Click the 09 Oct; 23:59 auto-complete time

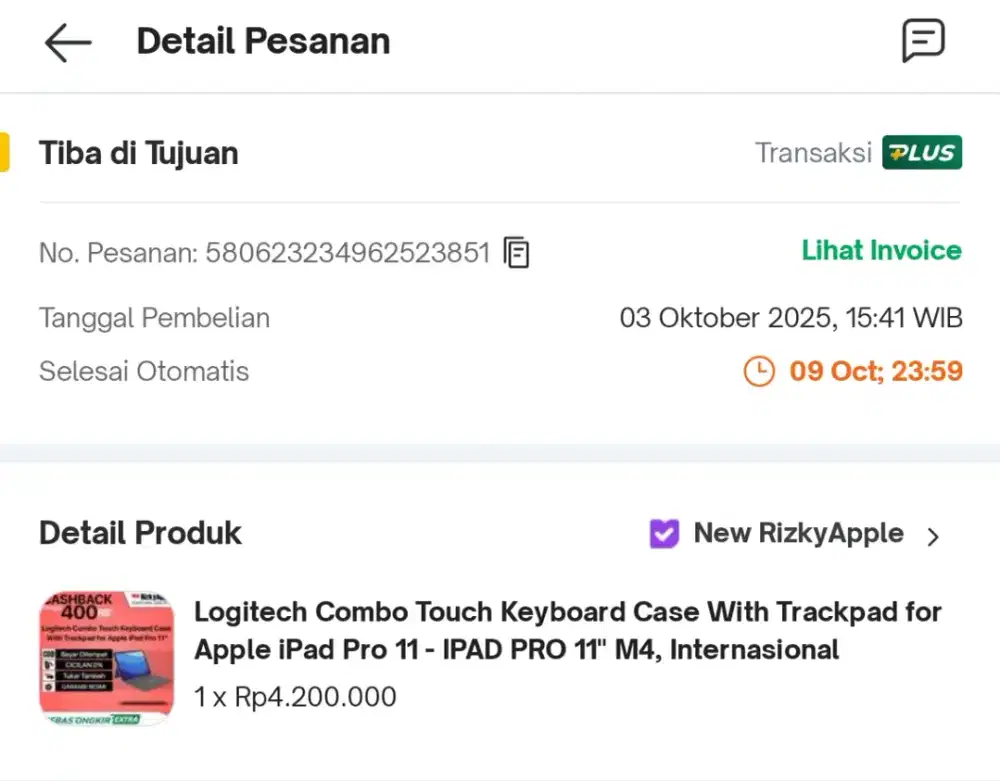tap(876, 372)
